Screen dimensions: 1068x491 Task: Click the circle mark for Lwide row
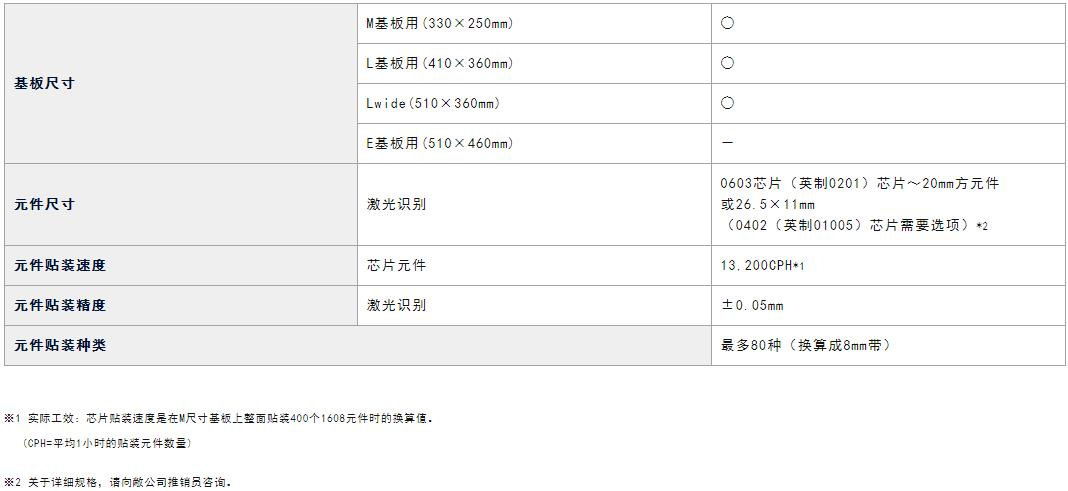pos(727,103)
